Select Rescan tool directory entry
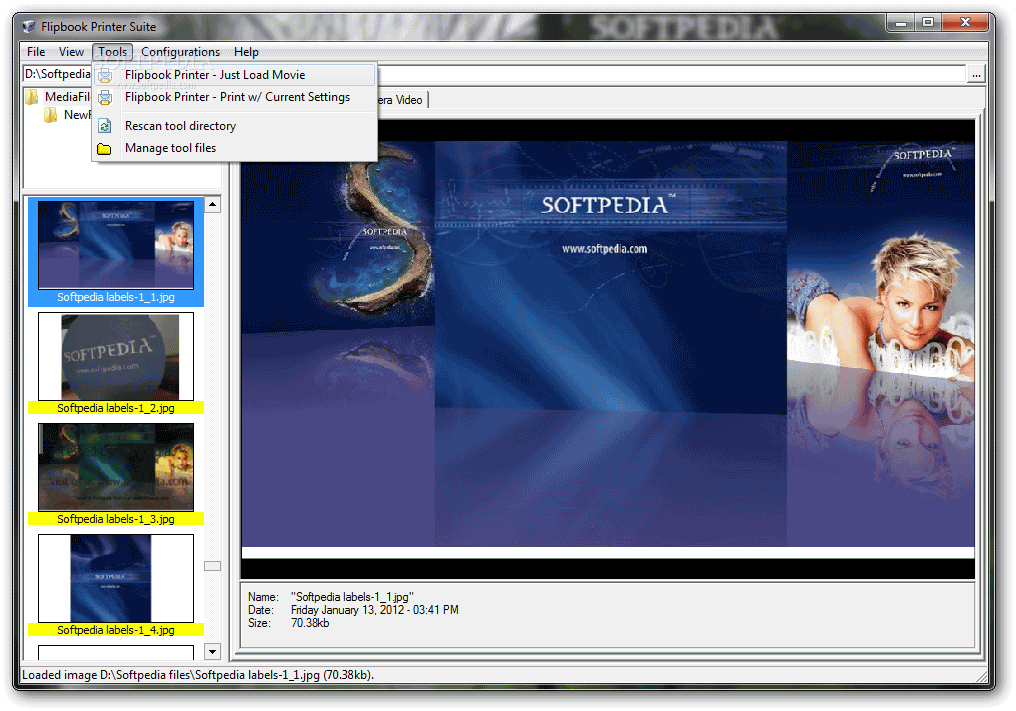 tap(235, 126)
